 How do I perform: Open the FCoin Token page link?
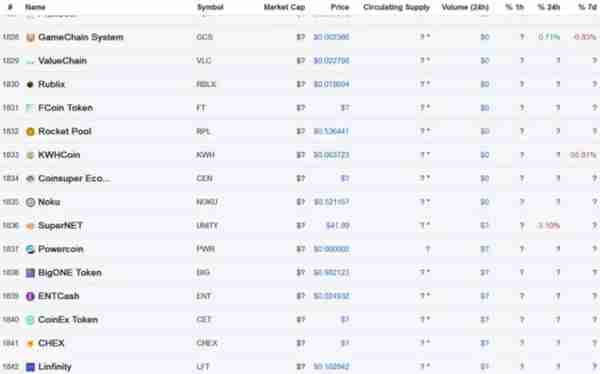65,108
